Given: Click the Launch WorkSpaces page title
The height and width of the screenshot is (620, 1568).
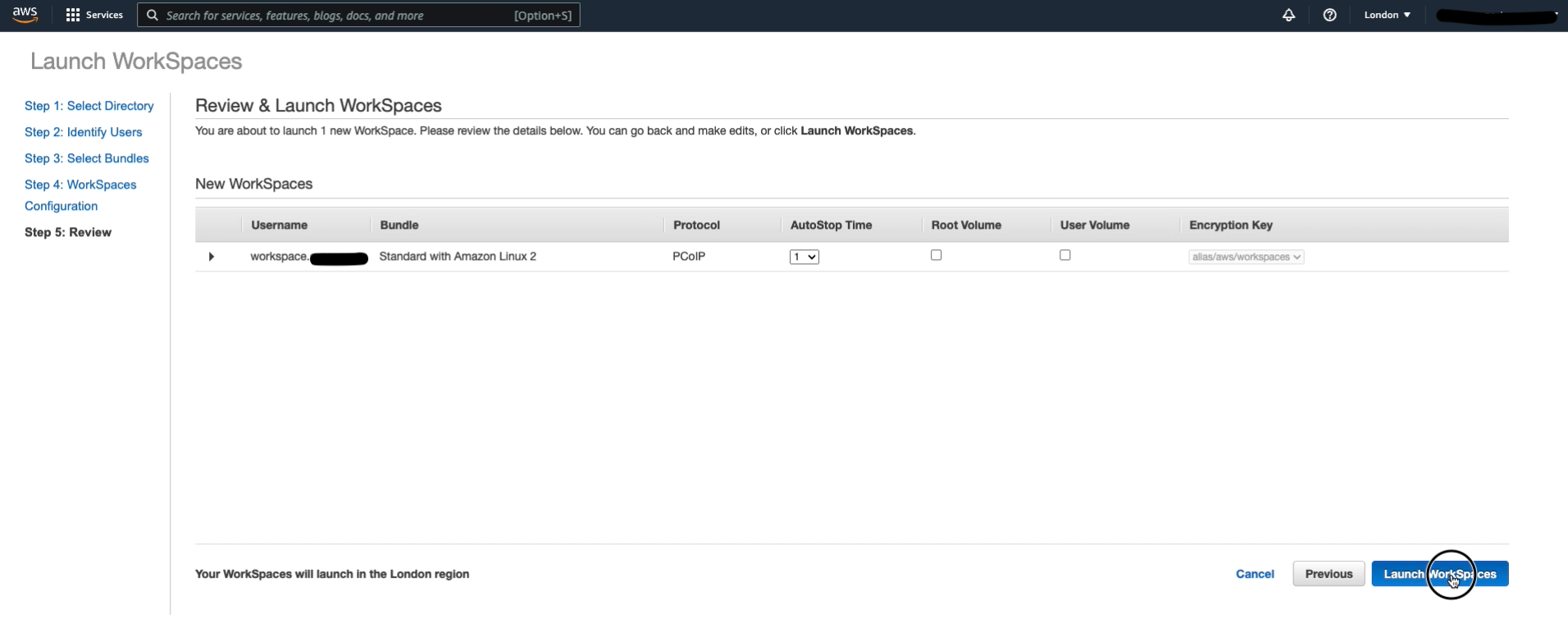Looking at the screenshot, I should pyautogui.click(x=136, y=62).
